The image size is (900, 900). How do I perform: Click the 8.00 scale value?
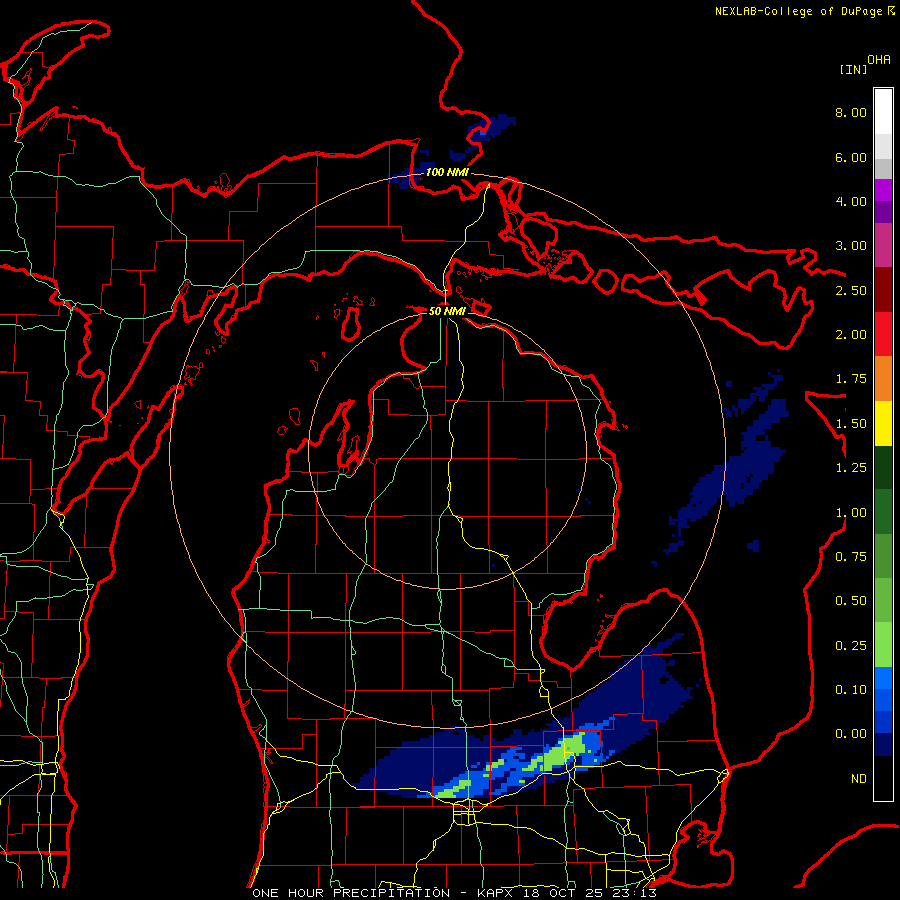(851, 112)
